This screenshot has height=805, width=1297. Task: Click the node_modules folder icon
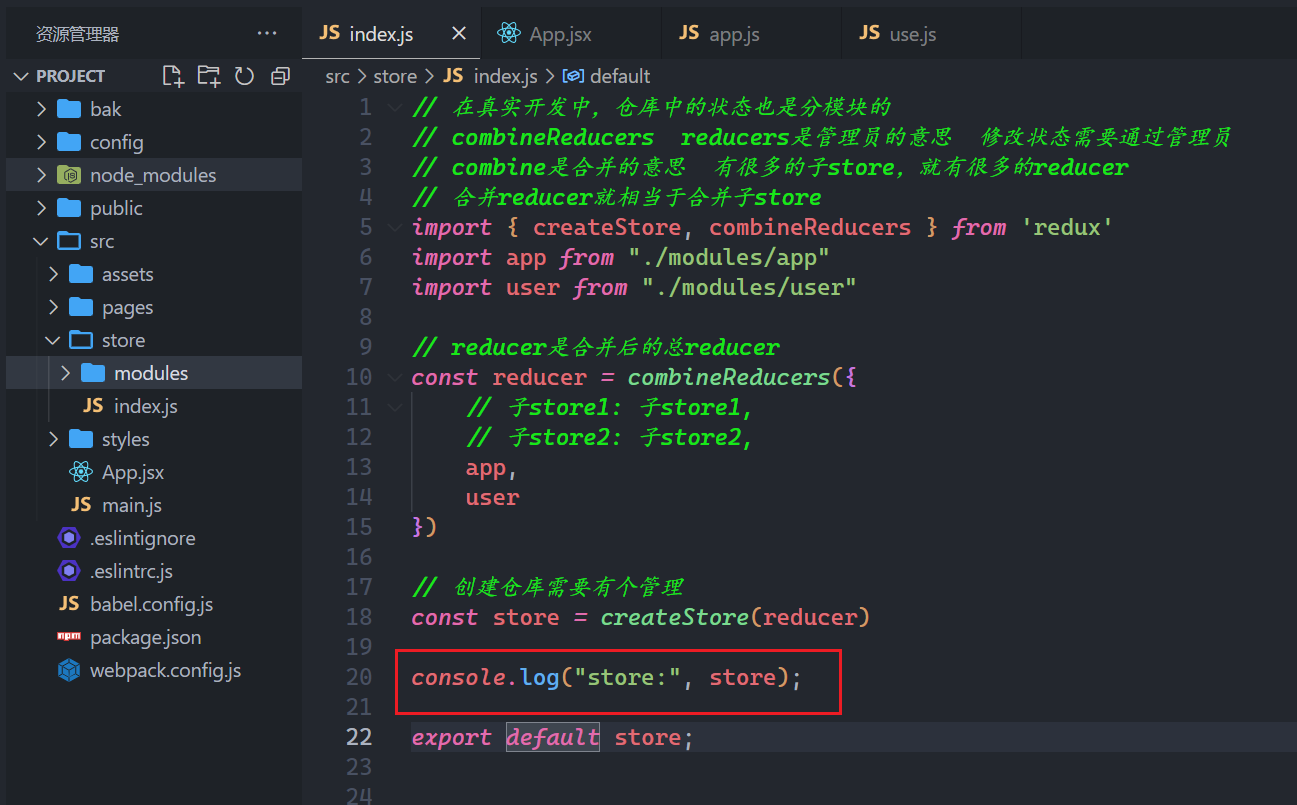coord(69,175)
